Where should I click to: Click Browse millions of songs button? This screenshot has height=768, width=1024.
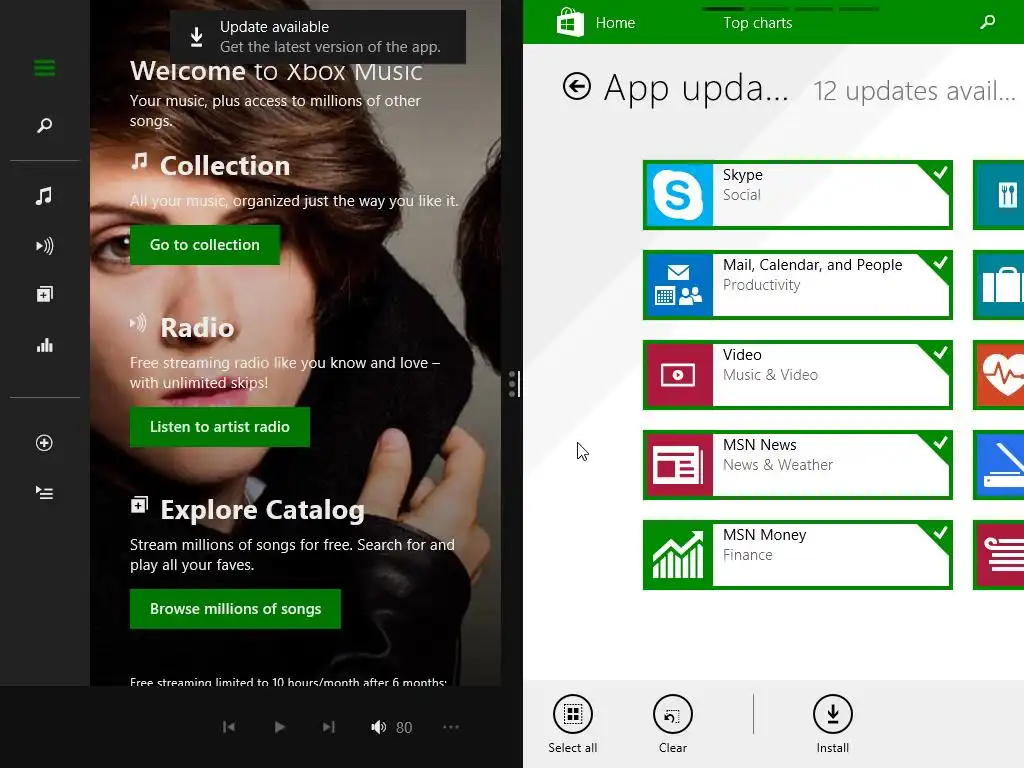pyautogui.click(x=235, y=609)
